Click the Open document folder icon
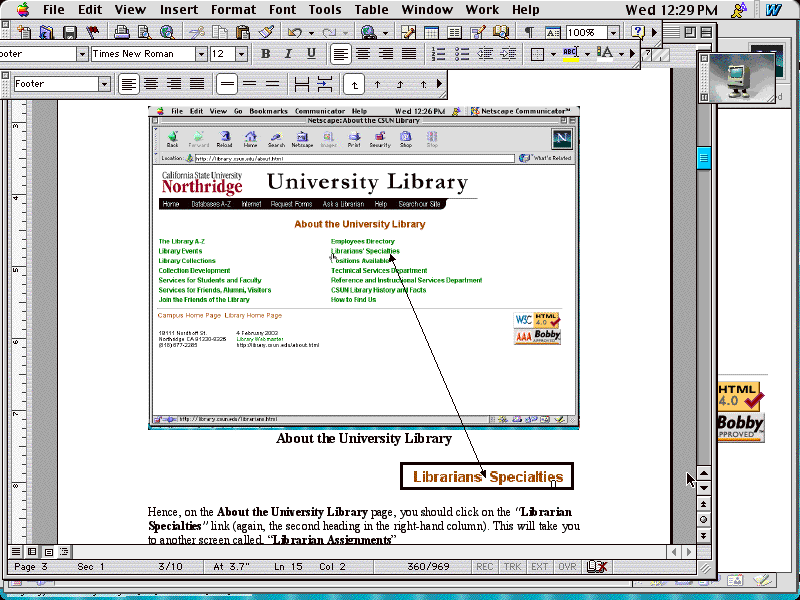This screenshot has width=800, height=600. pyautogui.click(x=46, y=33)
